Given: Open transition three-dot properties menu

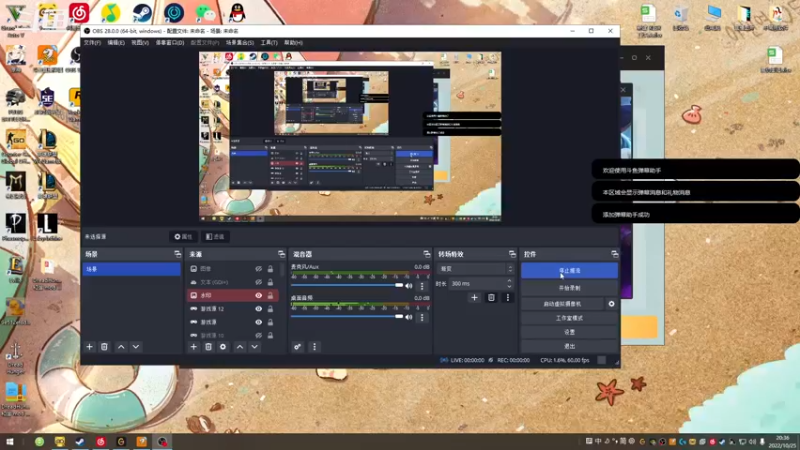Looking at the screenshot, I should click(x=508, y=297).
